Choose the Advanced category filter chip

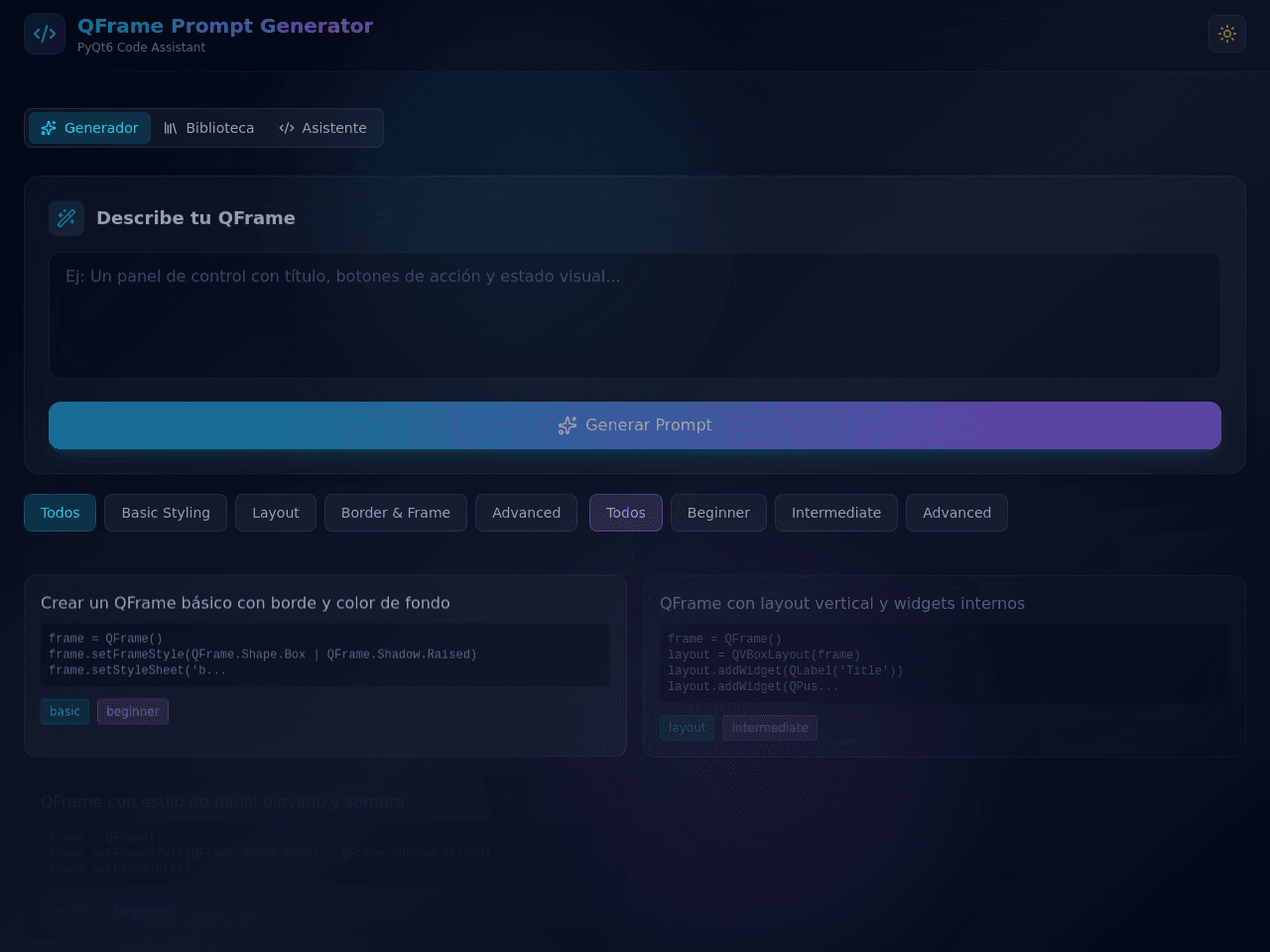point(526,513)
